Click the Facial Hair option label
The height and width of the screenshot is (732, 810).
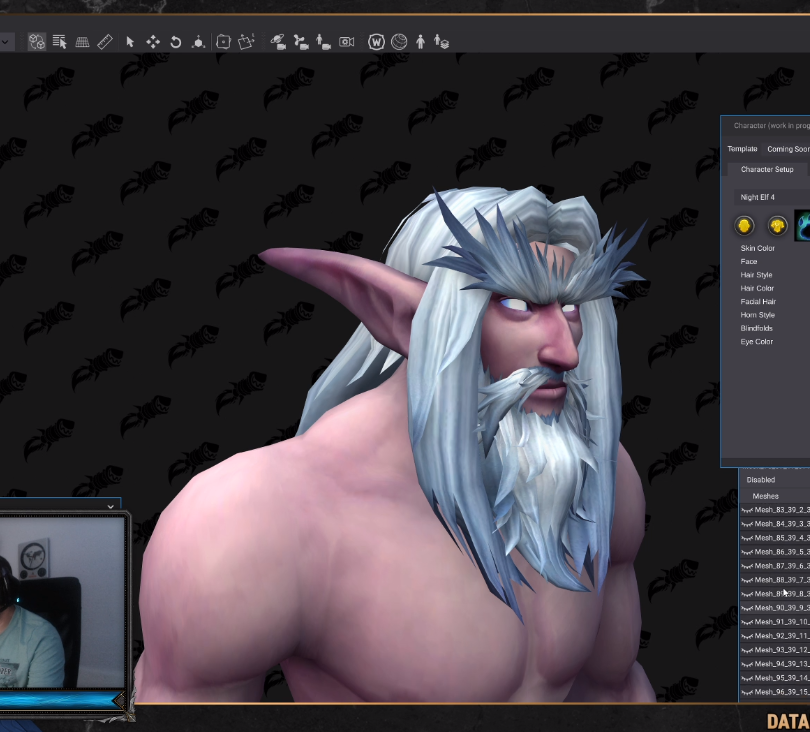pos(758,302)
